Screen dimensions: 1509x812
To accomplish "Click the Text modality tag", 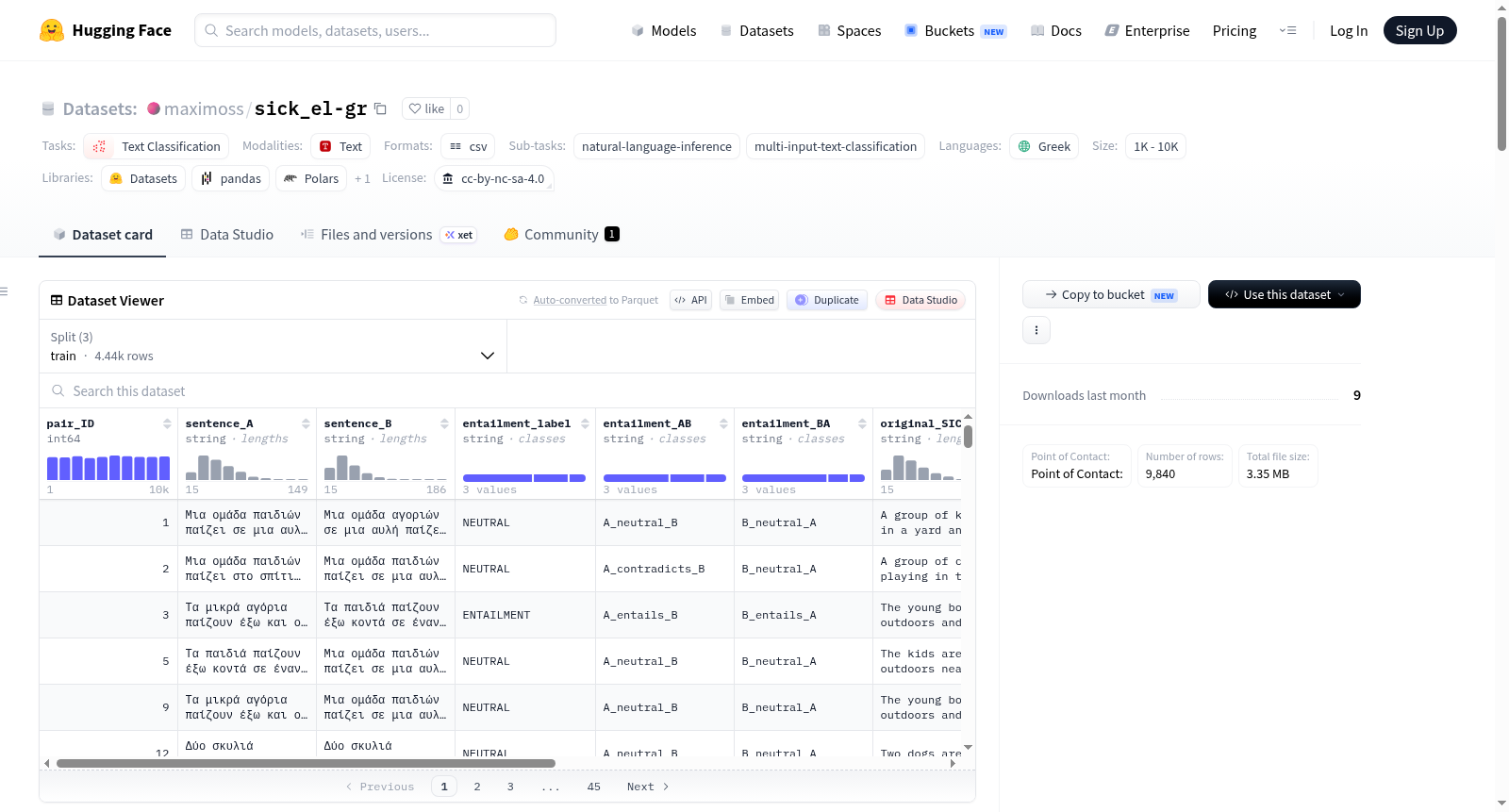I will [340, 146].
